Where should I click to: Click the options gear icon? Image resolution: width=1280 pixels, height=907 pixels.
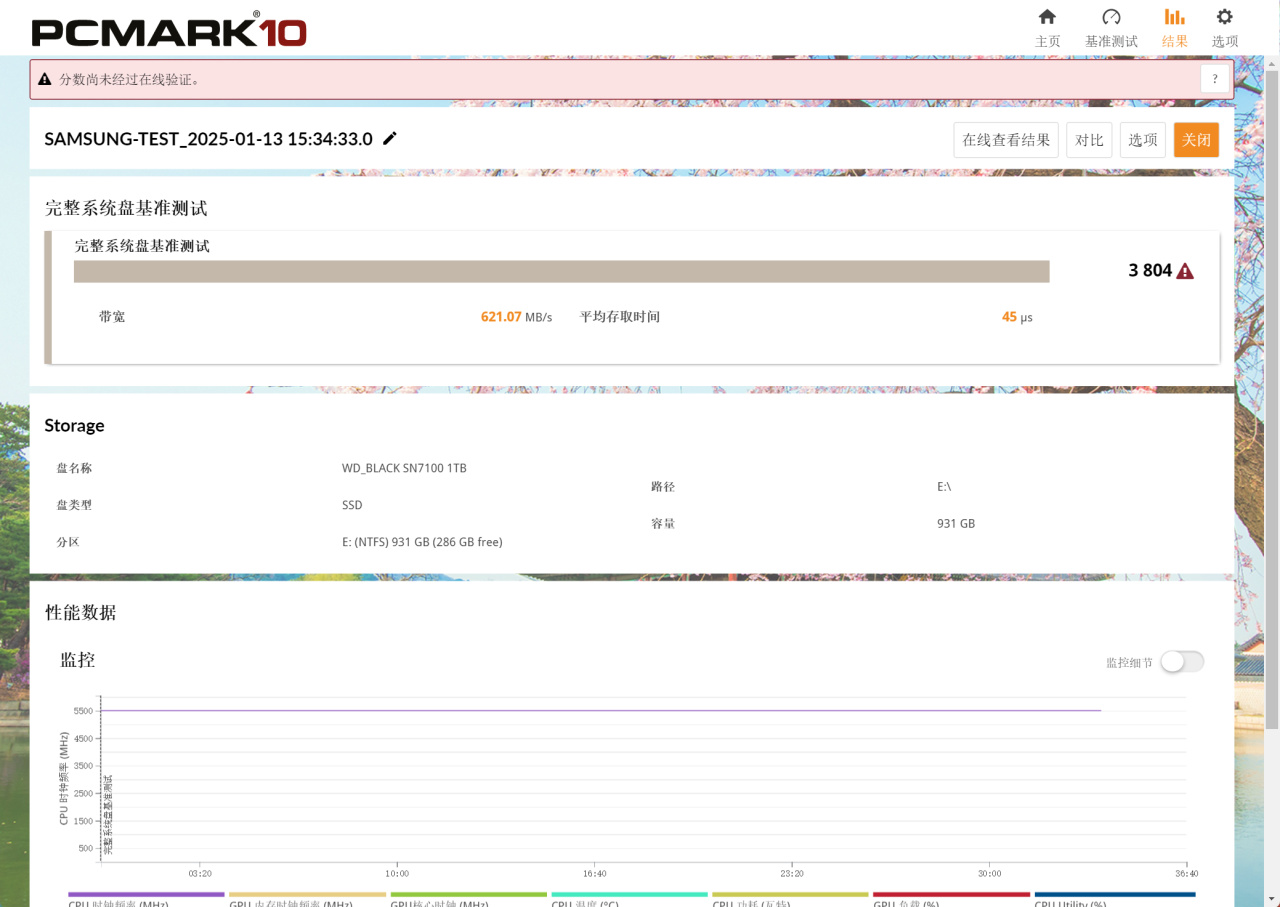coord(1224,17)
